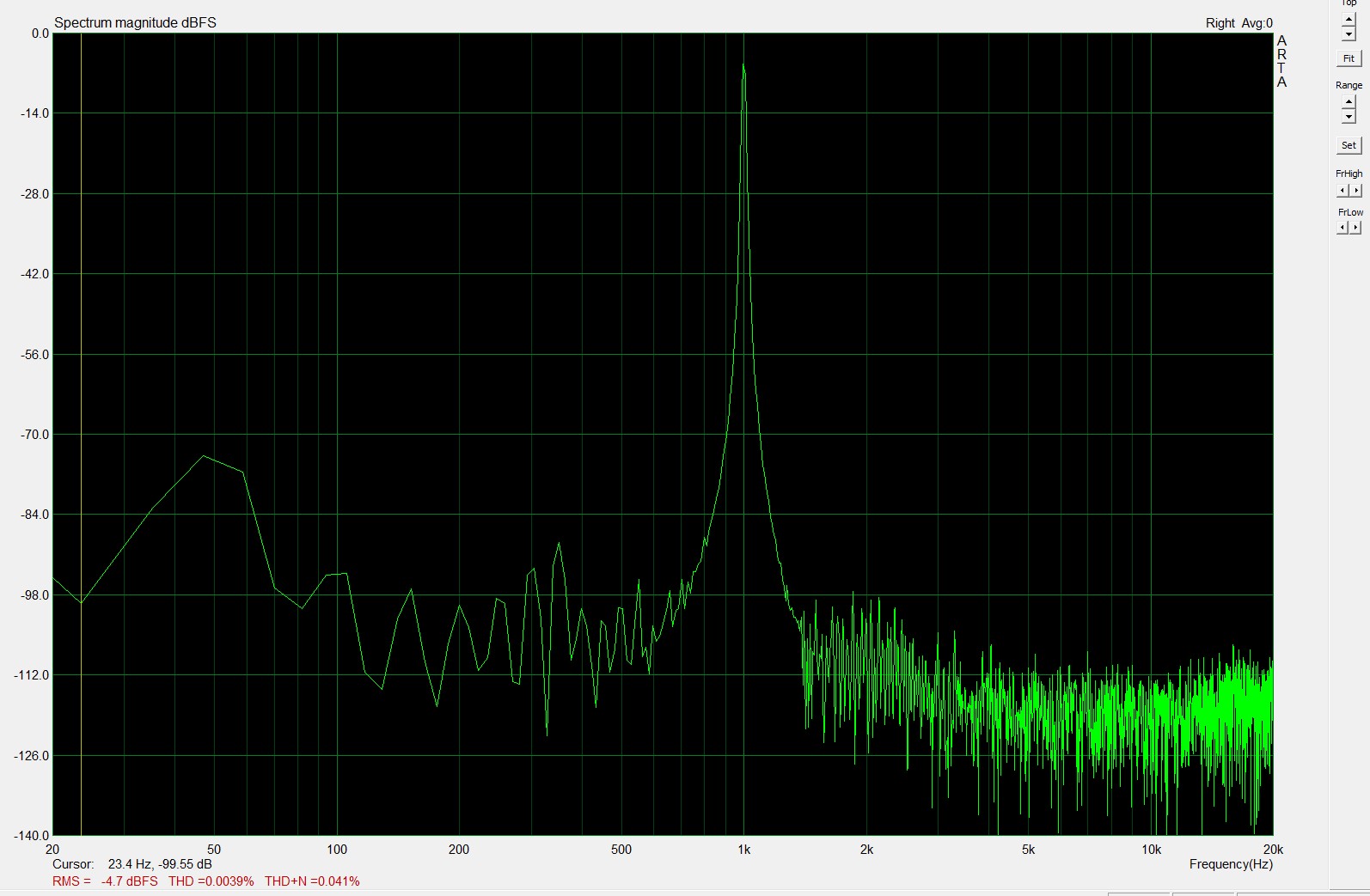Image resolution: width=1370 pixels, height=896 pixels.
Task: Click the FrLow right arrow
Action: click(1356, 228)
